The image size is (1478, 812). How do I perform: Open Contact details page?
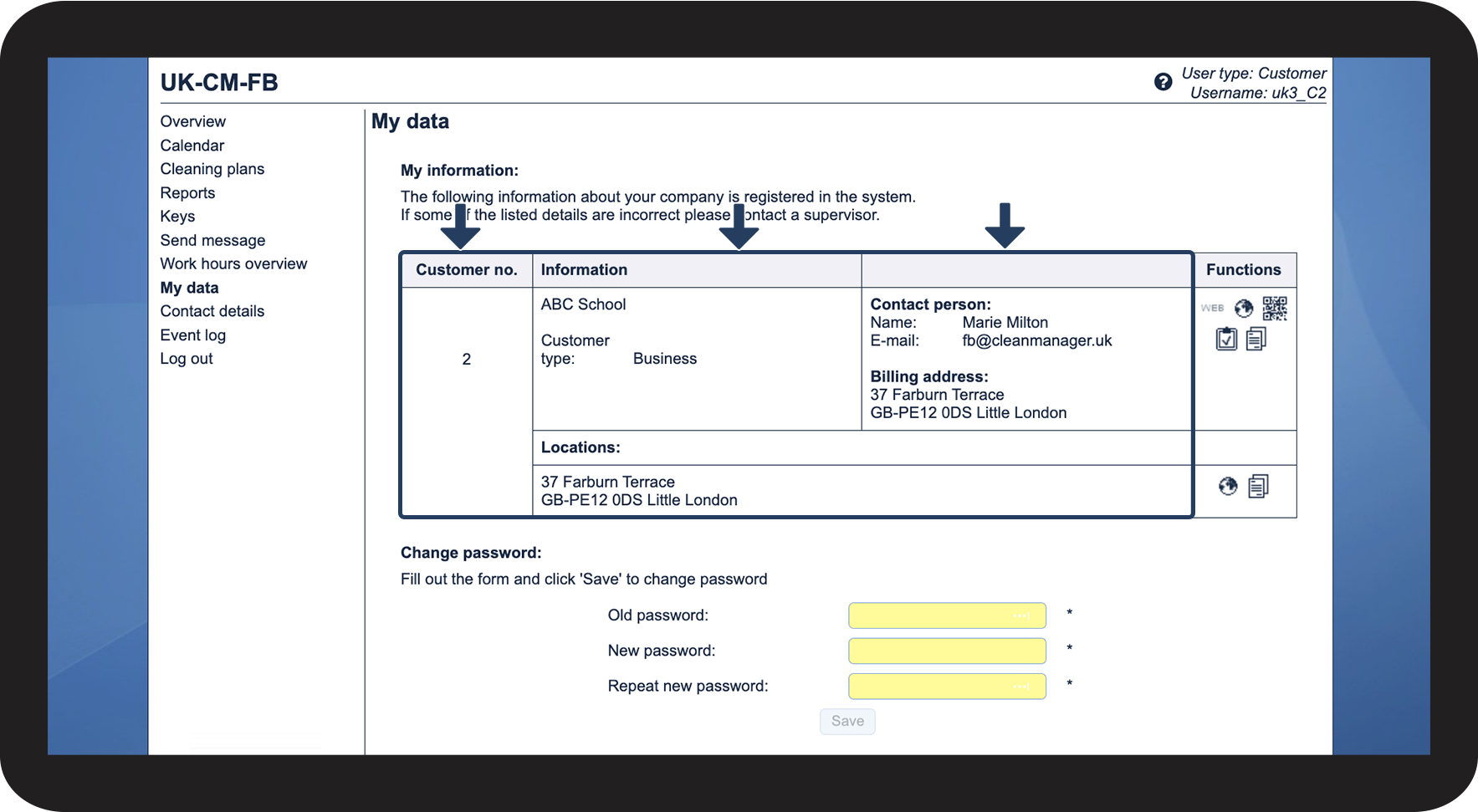coord(212,311)
